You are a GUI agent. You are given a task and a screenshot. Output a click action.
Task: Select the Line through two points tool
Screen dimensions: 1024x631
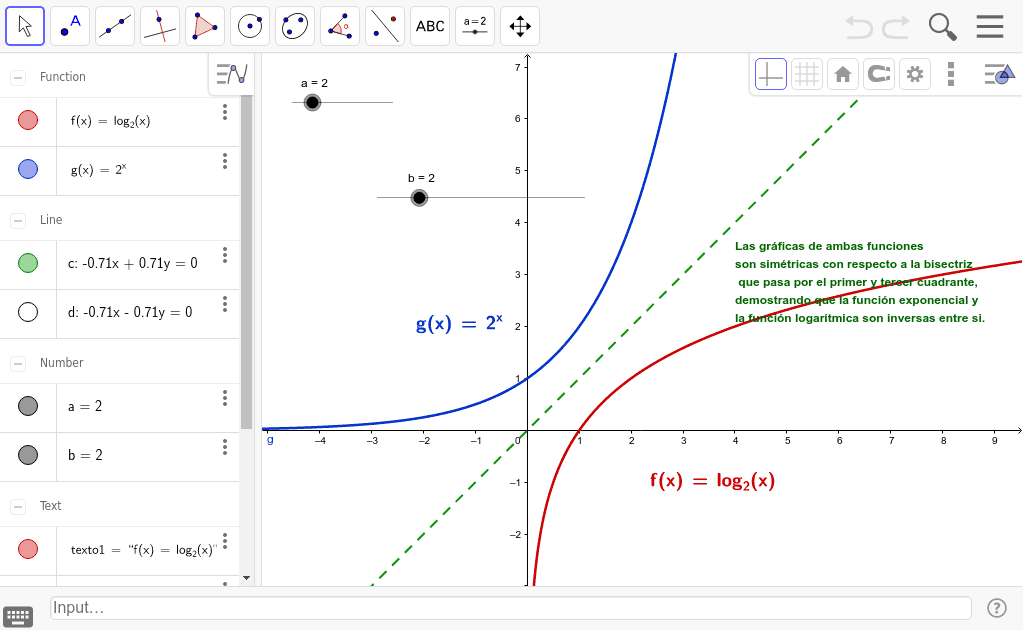[115, 26]
